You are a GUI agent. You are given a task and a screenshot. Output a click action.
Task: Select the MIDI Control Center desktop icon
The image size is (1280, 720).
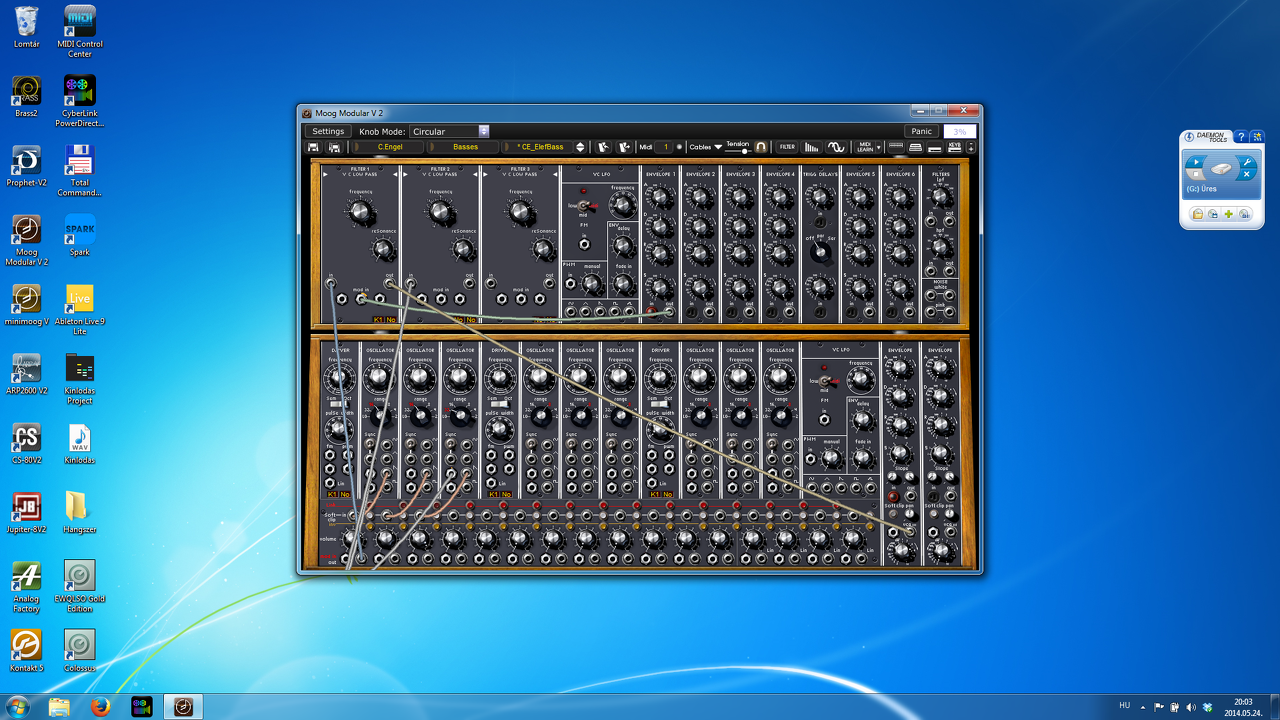click(80, 28)
